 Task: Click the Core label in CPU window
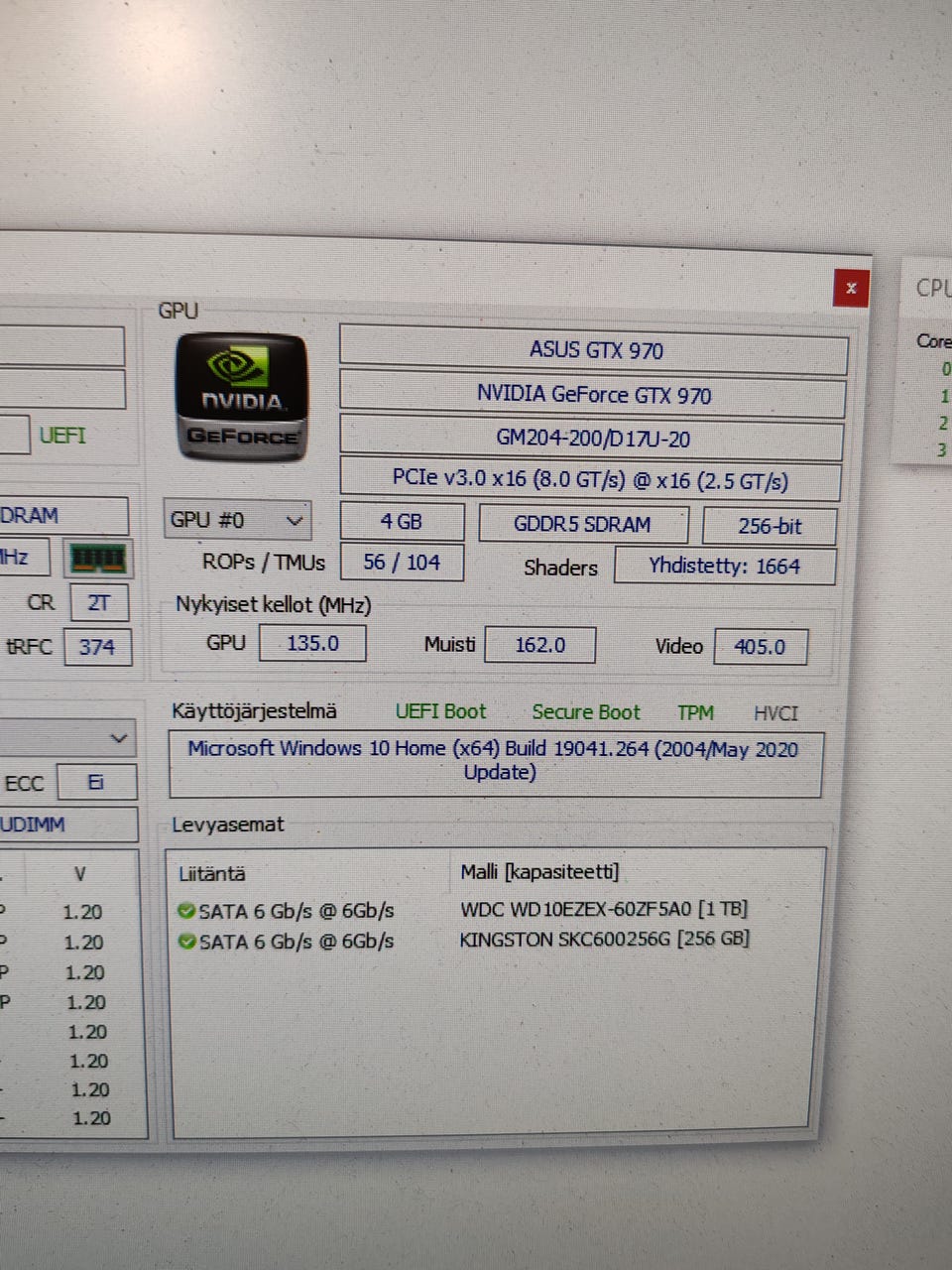click(933, 341)
